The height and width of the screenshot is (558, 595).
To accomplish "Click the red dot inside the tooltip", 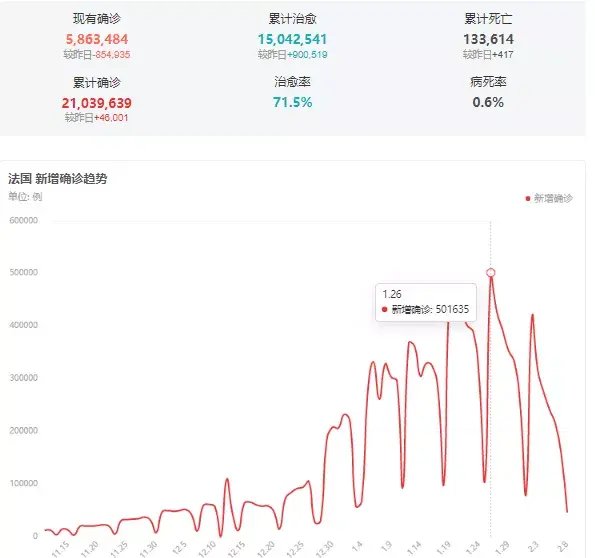I will point(384,310).
